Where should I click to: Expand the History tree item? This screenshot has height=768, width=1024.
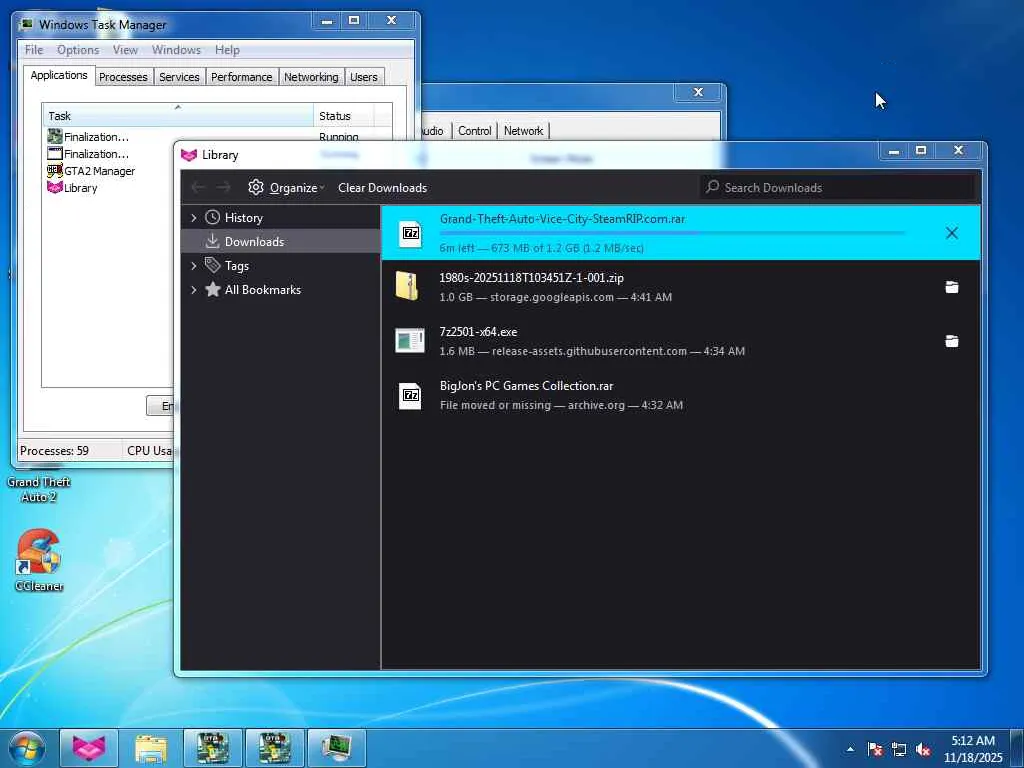click(x=193, y=217)
